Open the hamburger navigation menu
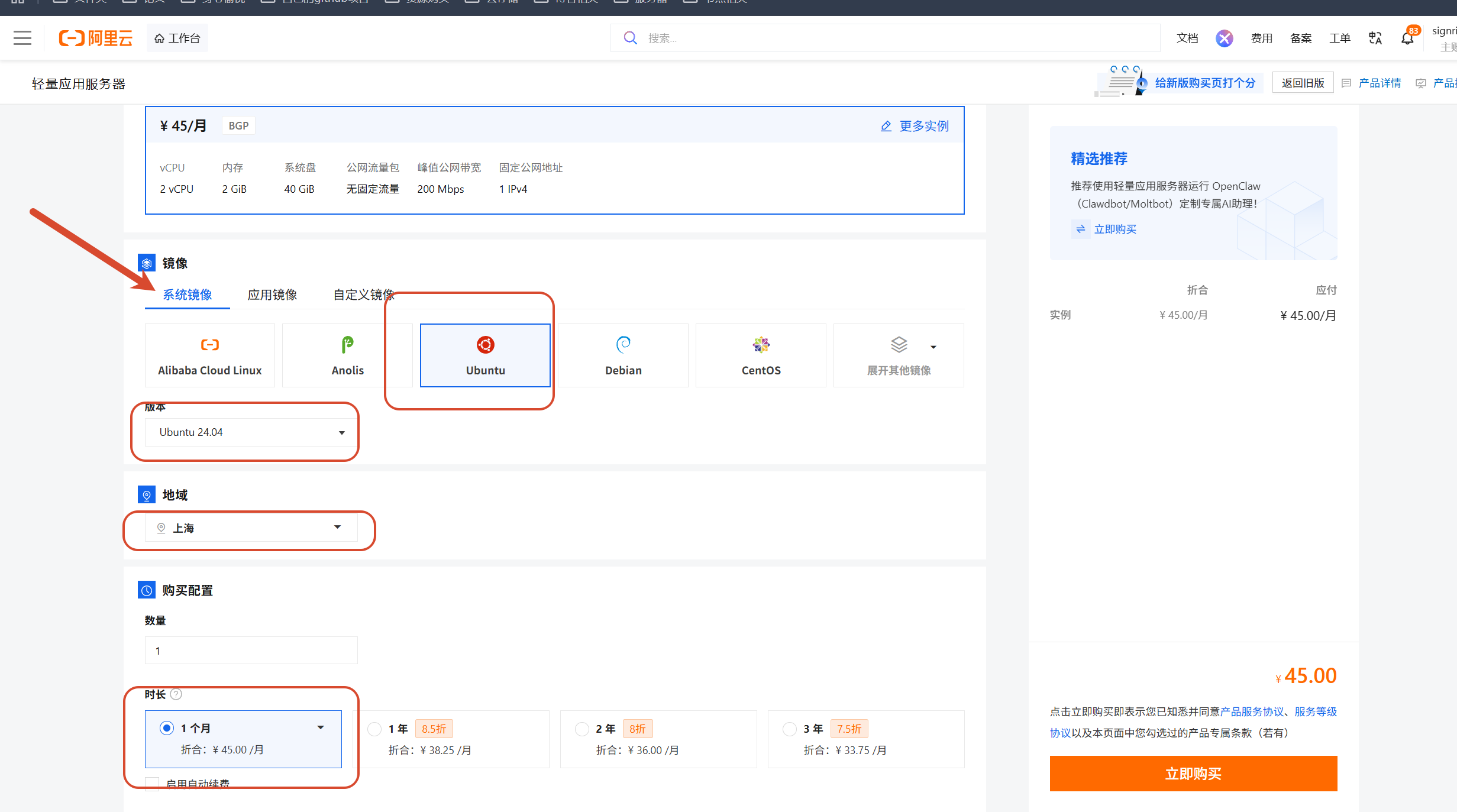The width and height of the screenshot is (1457, 812). tap(22, 38)
